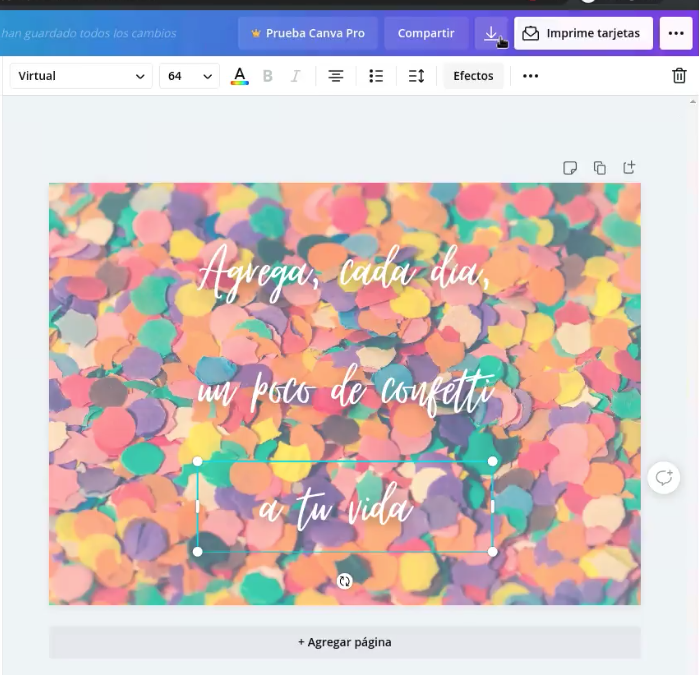Click the rotate handle below text box
The width and height of the screenshot is (699, 675).
(345, 581)
